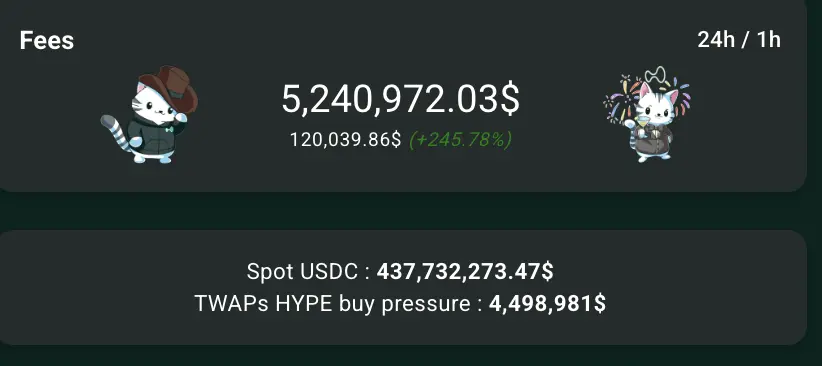Viewport: 822px width, 366px height.
Task: Click the 5,240,972.03$ total fees value
Action: point(401,100)
